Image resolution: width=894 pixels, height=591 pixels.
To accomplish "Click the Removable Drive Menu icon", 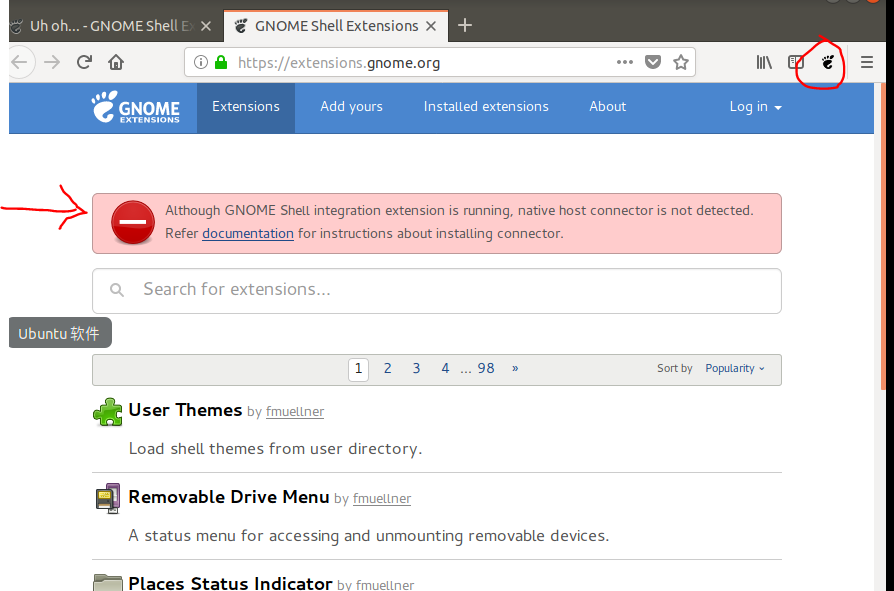I will point(108,499).
